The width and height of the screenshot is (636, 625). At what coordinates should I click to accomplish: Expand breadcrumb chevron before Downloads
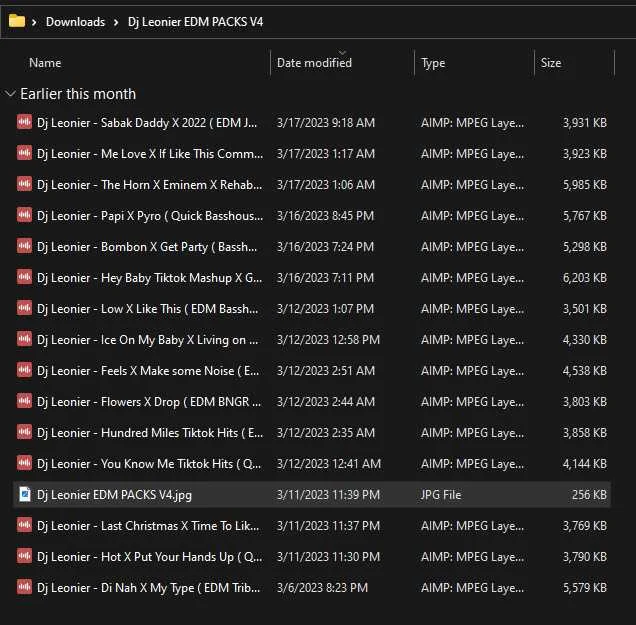pyautogui.click(x=34, y=22)
